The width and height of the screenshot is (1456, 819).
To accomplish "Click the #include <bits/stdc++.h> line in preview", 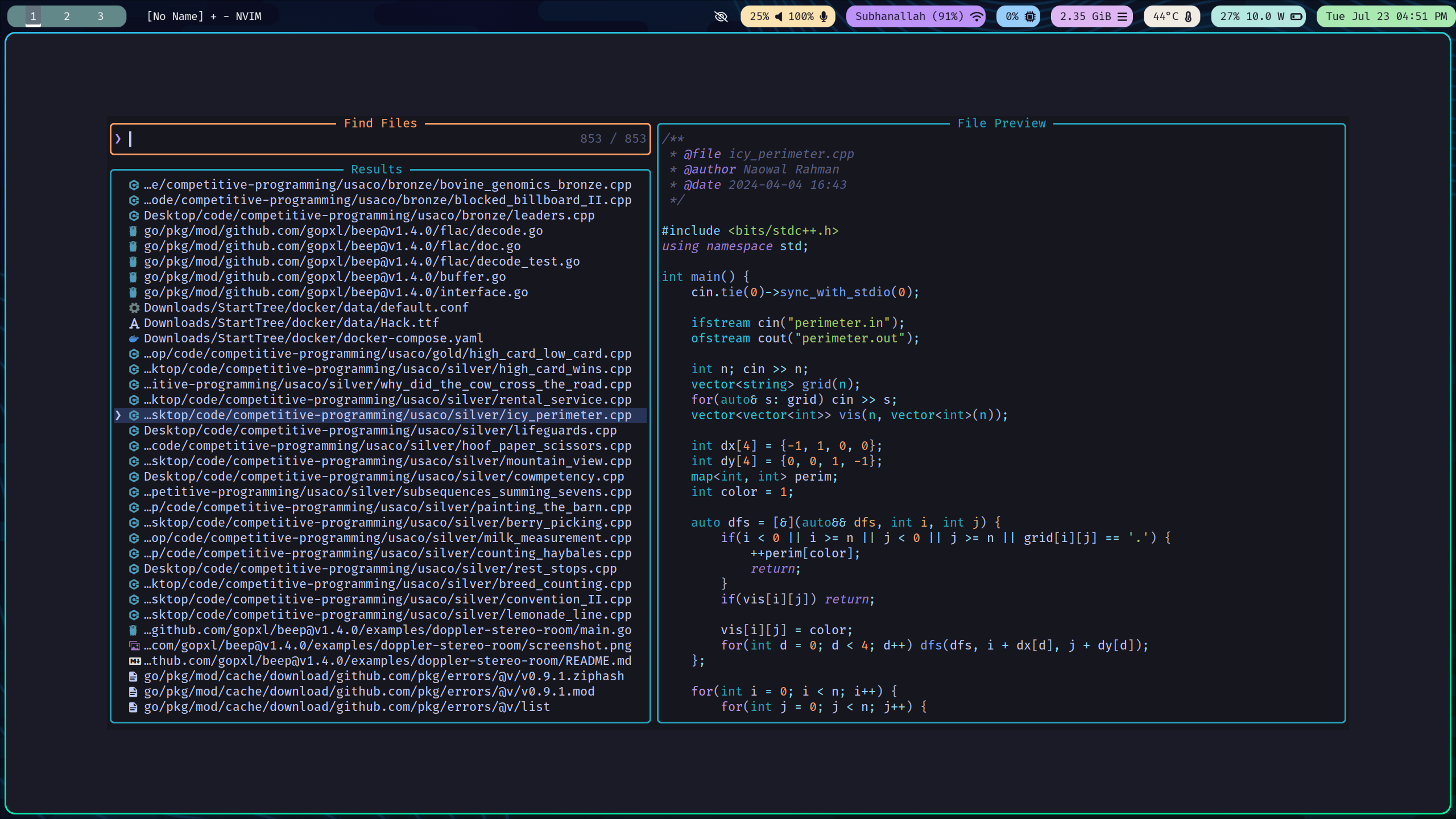I will click(x=750, y=231).
